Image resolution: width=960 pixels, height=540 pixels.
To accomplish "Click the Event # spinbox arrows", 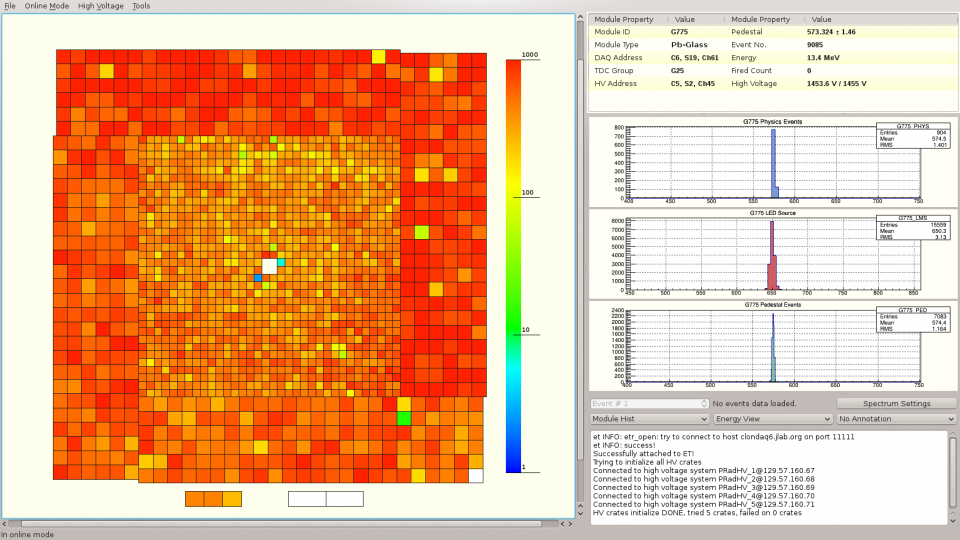I will [704, 403].
